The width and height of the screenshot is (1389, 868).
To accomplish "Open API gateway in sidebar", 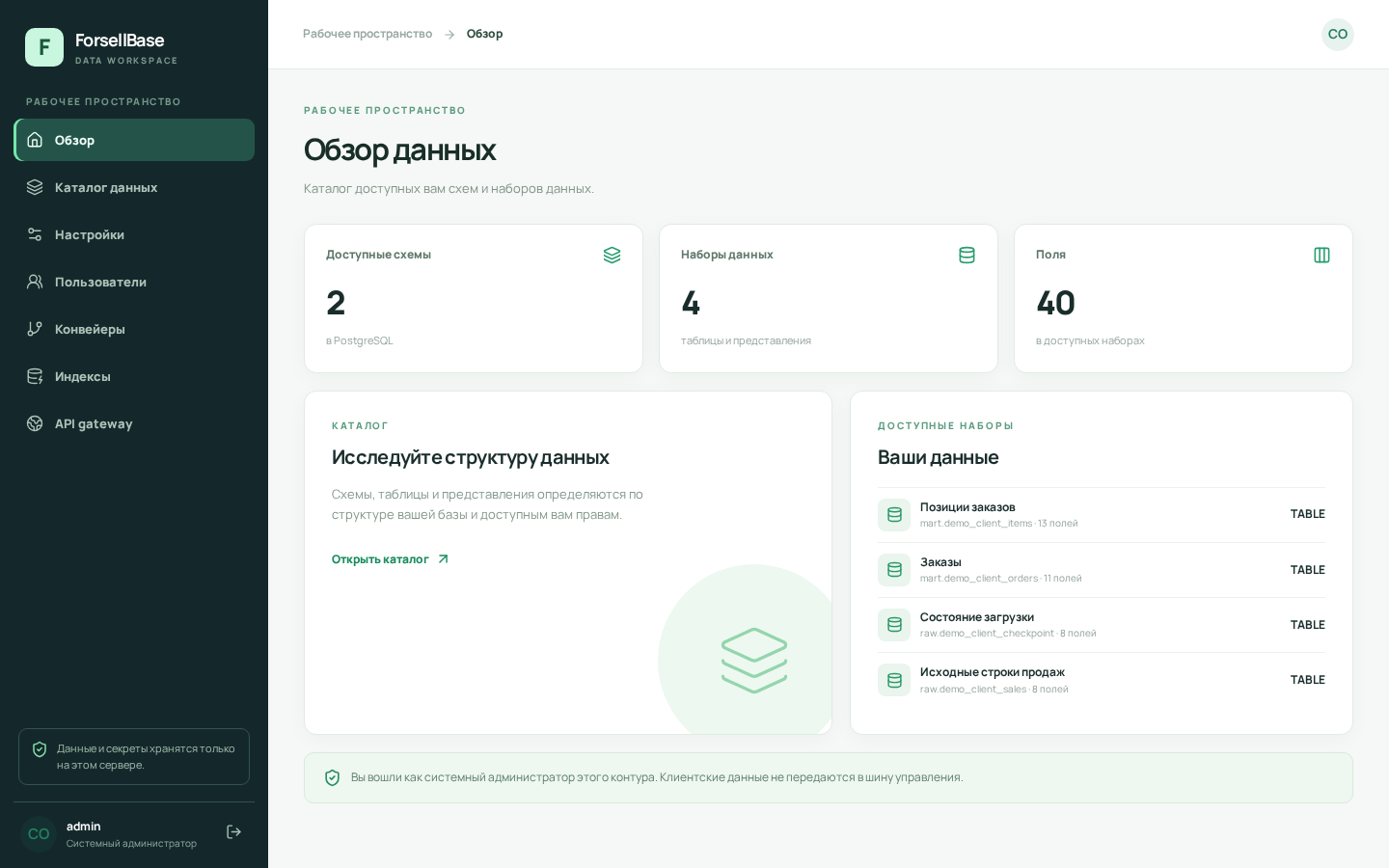I will coord(134,423).
